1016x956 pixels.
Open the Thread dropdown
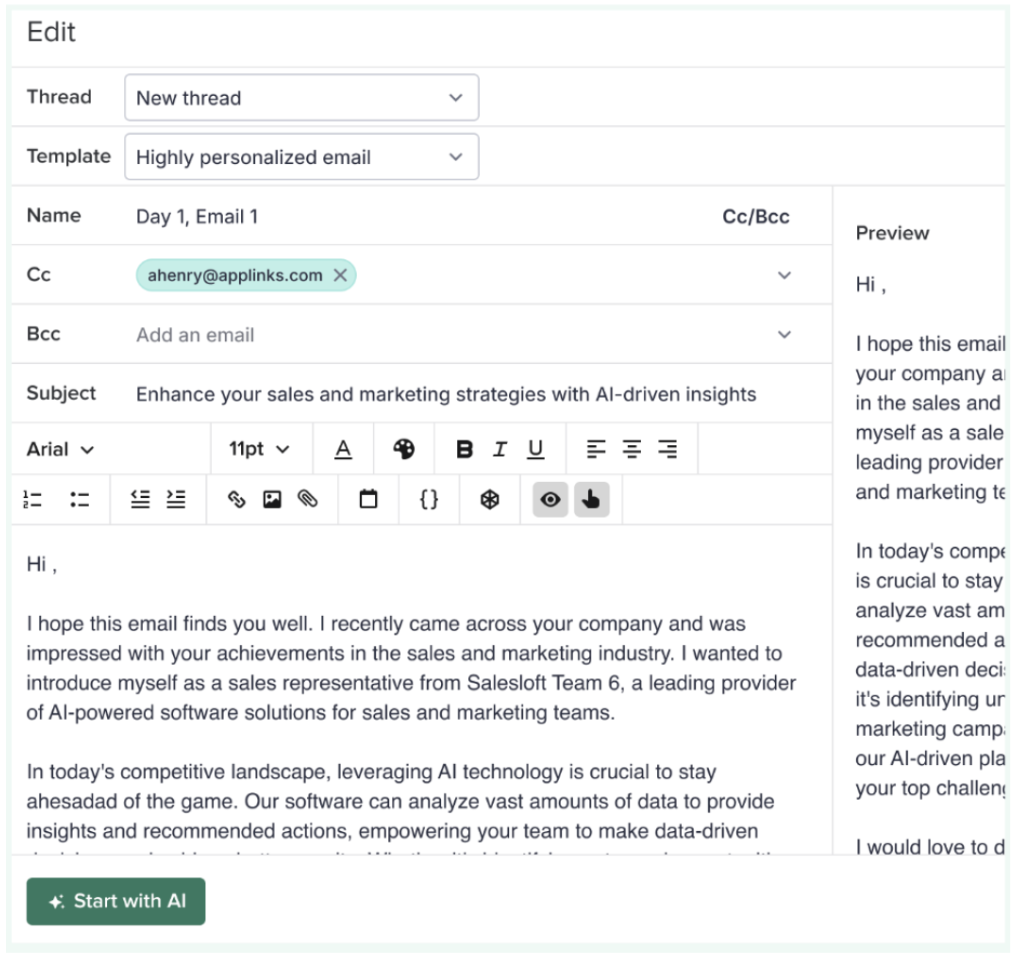pyautogui.click(x=301, y=97)
